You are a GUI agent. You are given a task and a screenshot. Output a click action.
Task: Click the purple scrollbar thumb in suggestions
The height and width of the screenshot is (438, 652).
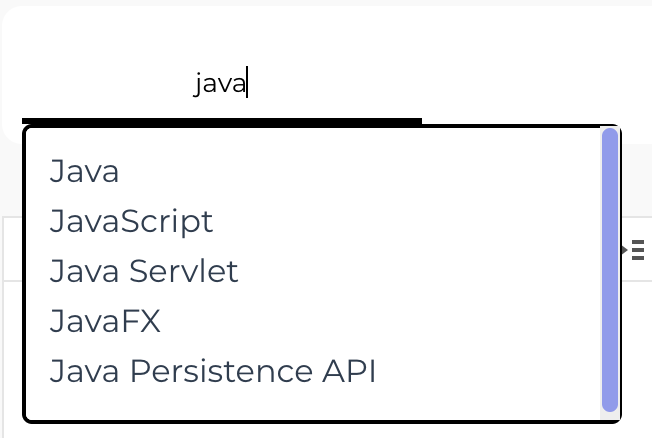tap(610, 270)
